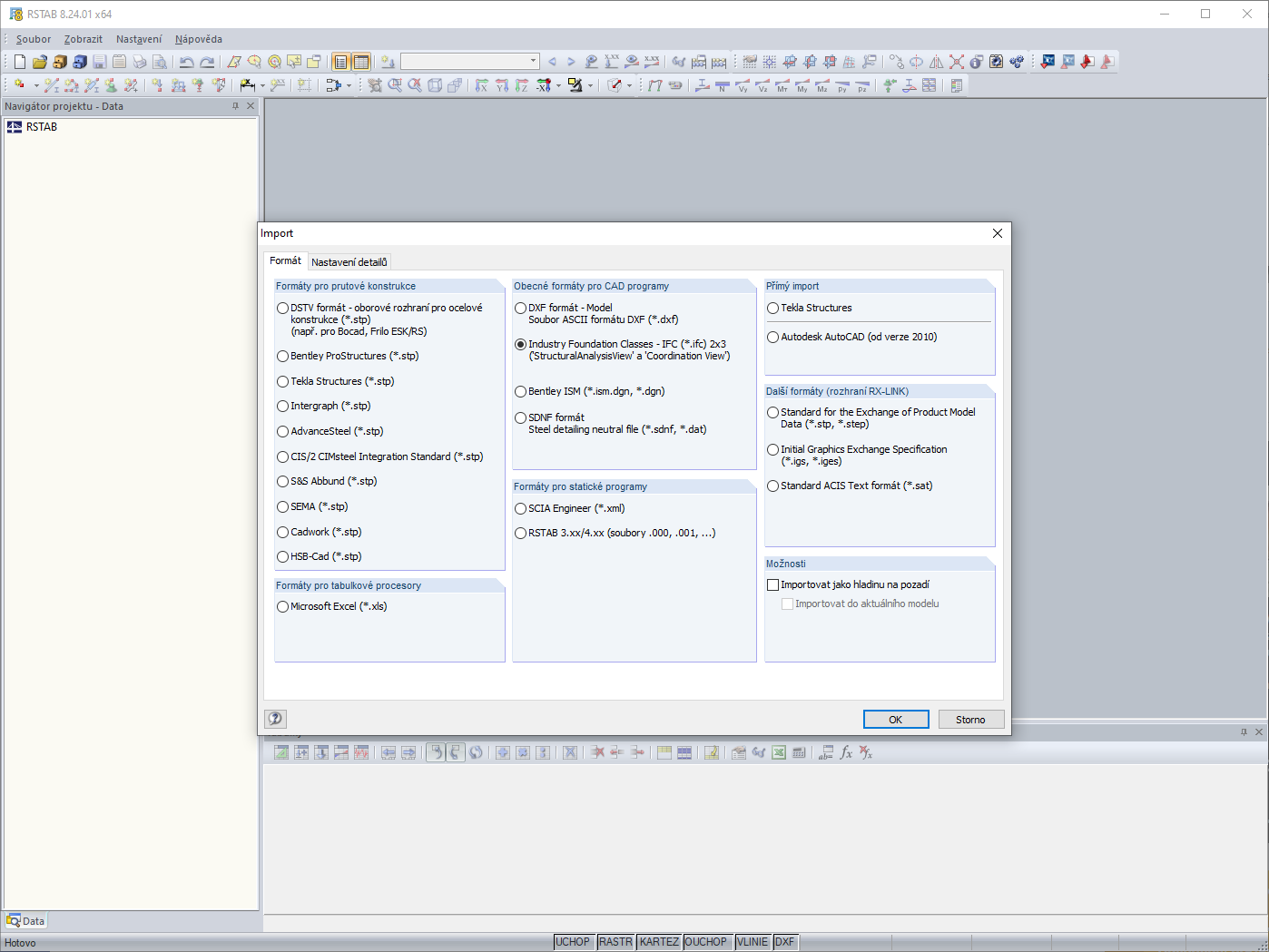This screenshot has height=952, width=1269.
Task: Click the red X delete icon in top toolbar
Action: pyautogui.click(x=957, y=62)
